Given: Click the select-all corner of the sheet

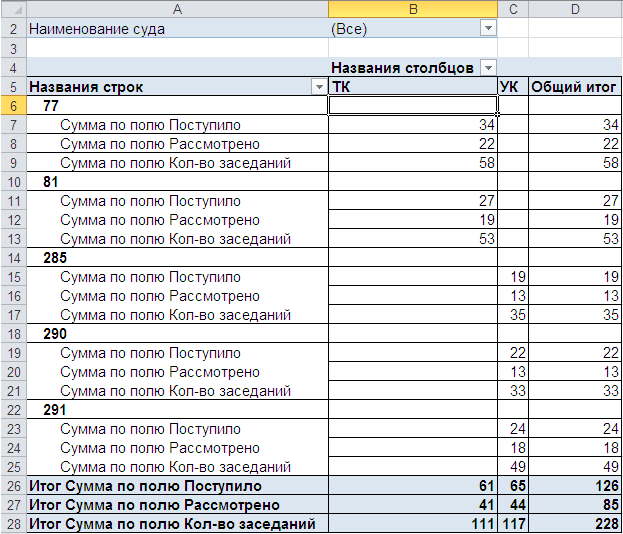Looking at the screenshot, I should [x=14, y=9].
